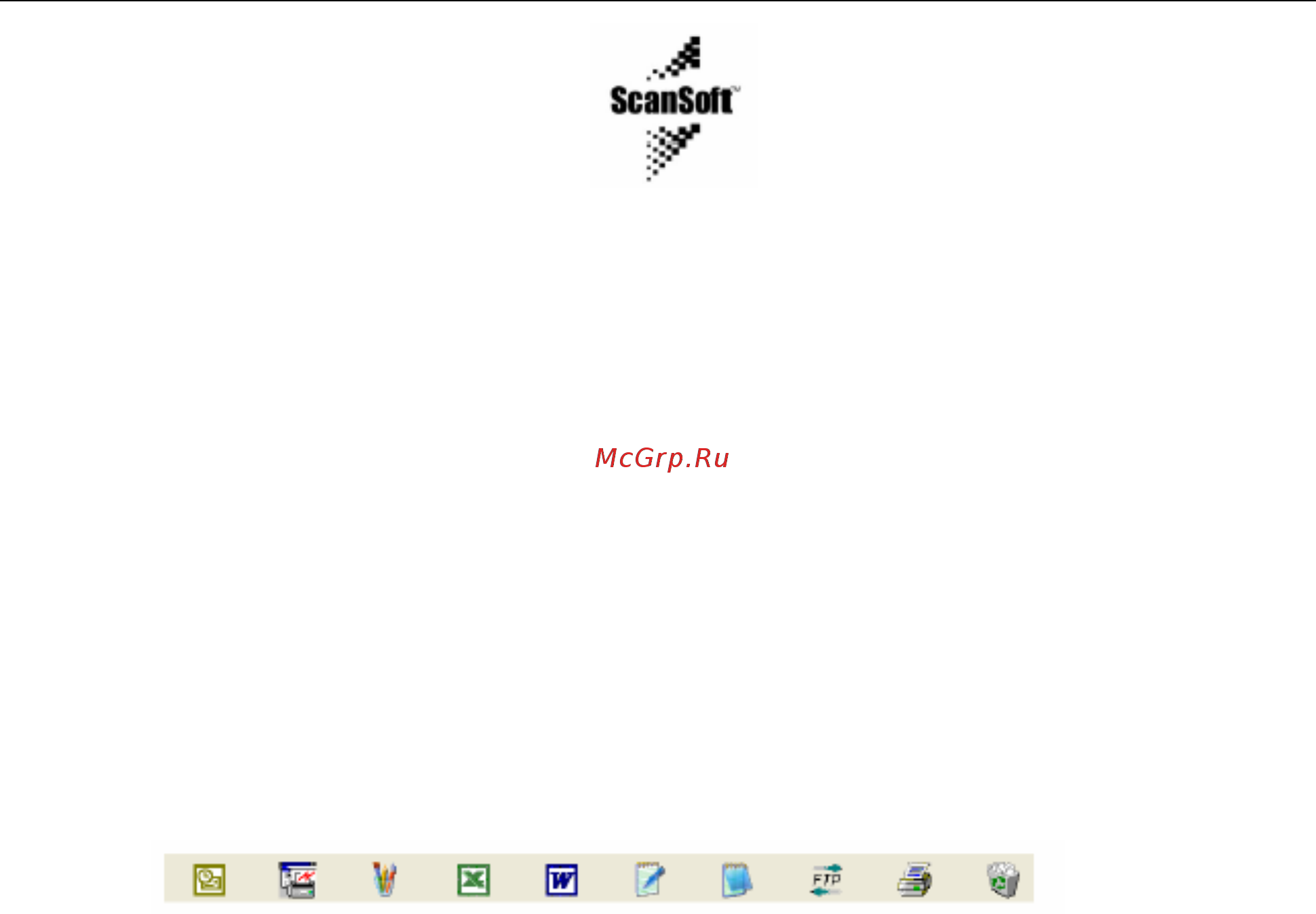Click the printer icon
This screenshot has height=914, width=1316.
pos(914,880)
